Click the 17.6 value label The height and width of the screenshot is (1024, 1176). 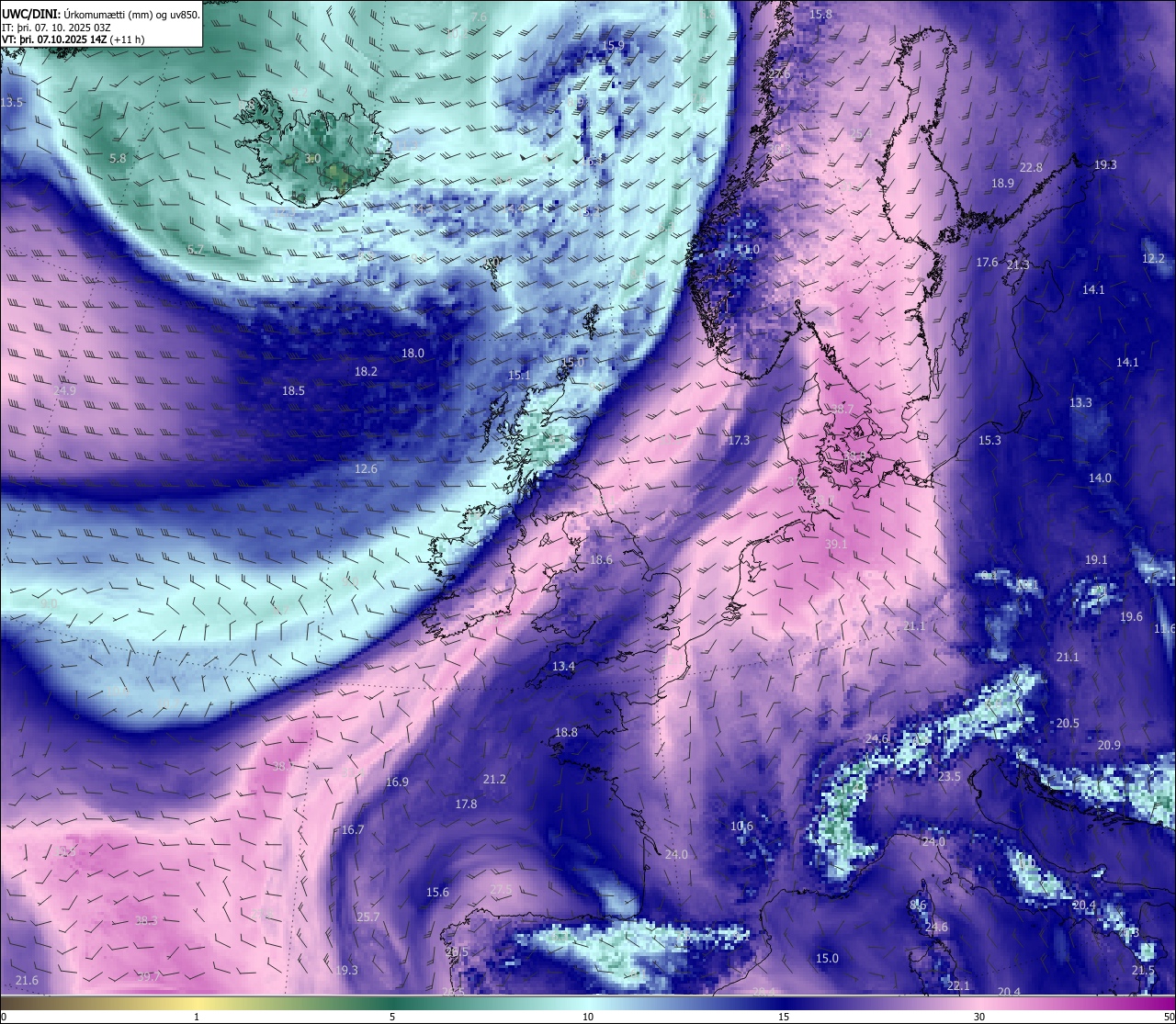987,263
